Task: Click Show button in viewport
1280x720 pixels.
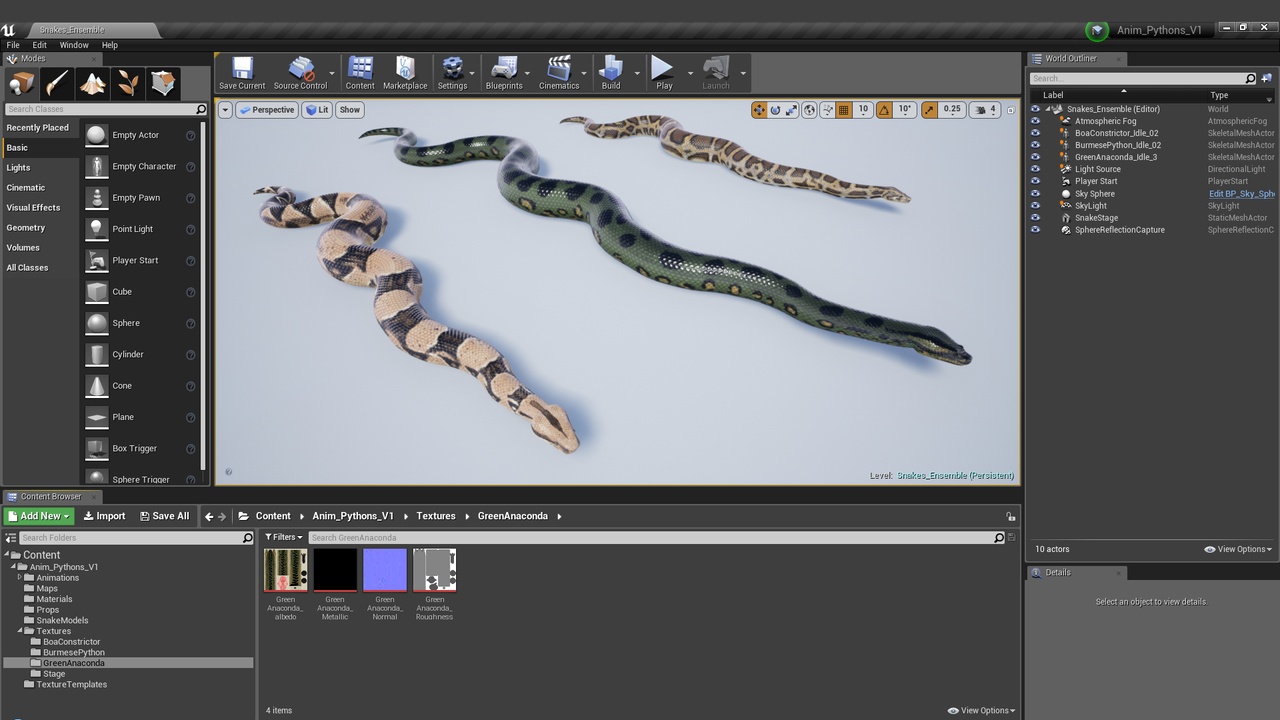Action: pyautogui.click(x=349, y=110)
